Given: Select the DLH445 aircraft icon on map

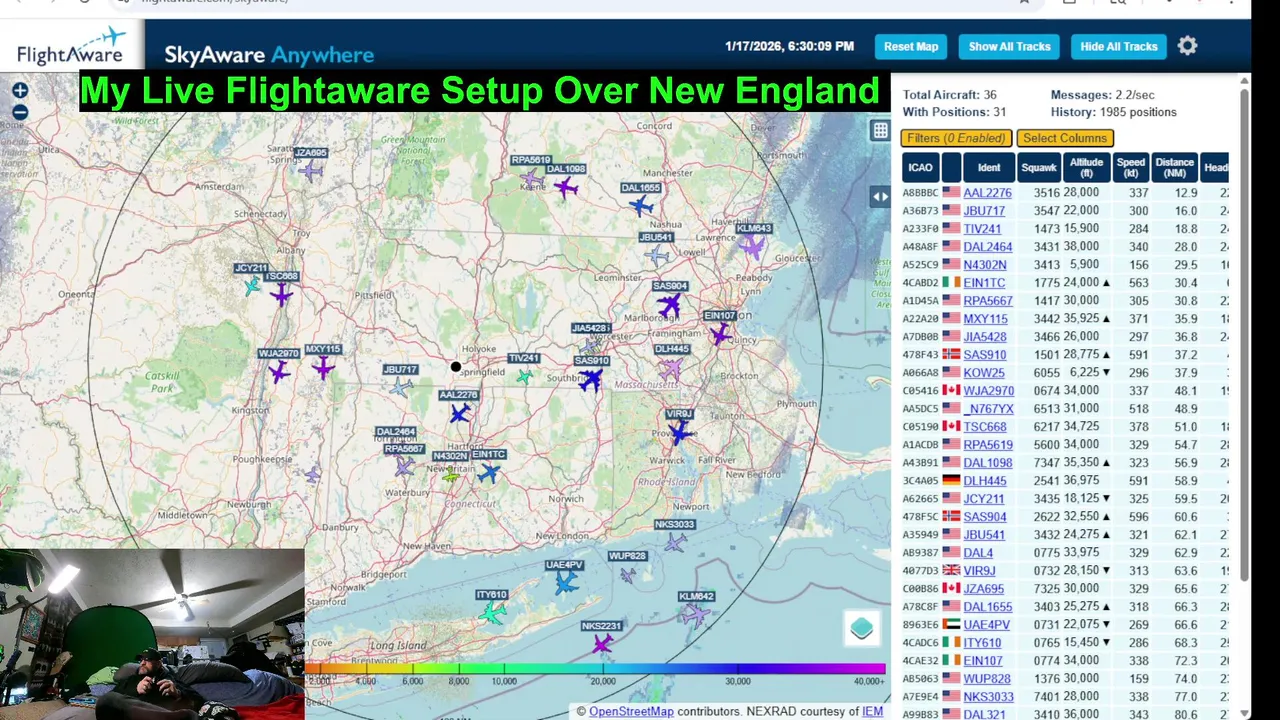Looking at the screenshot, I should click(x=670, y=369).
